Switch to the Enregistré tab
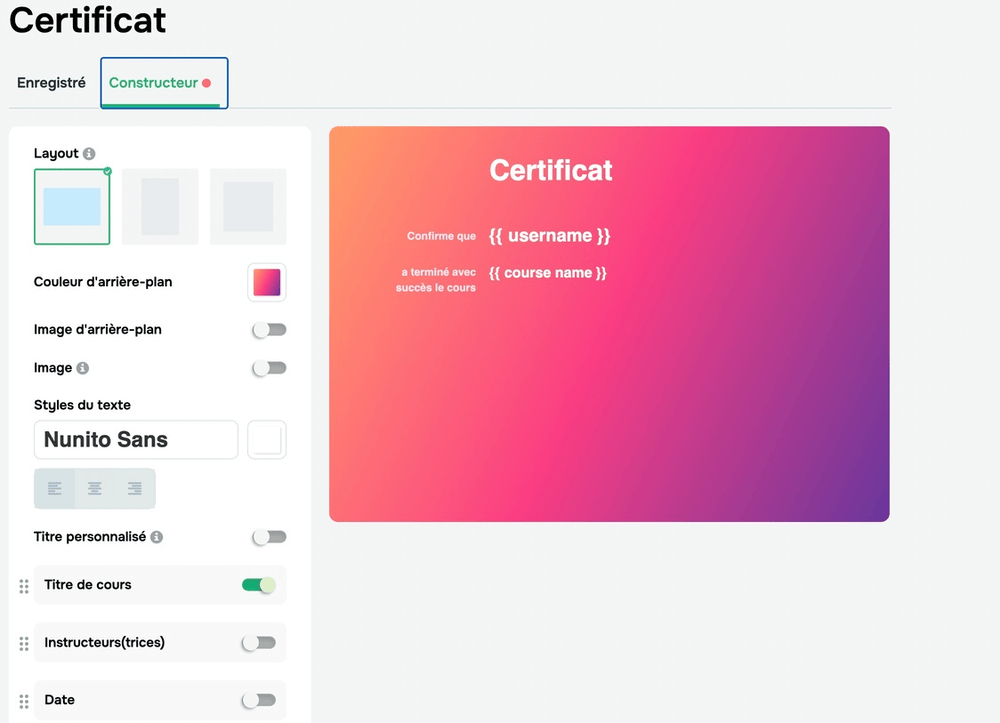The width and height of the screenshot is (1000, 723). click(x=51, y=82)
